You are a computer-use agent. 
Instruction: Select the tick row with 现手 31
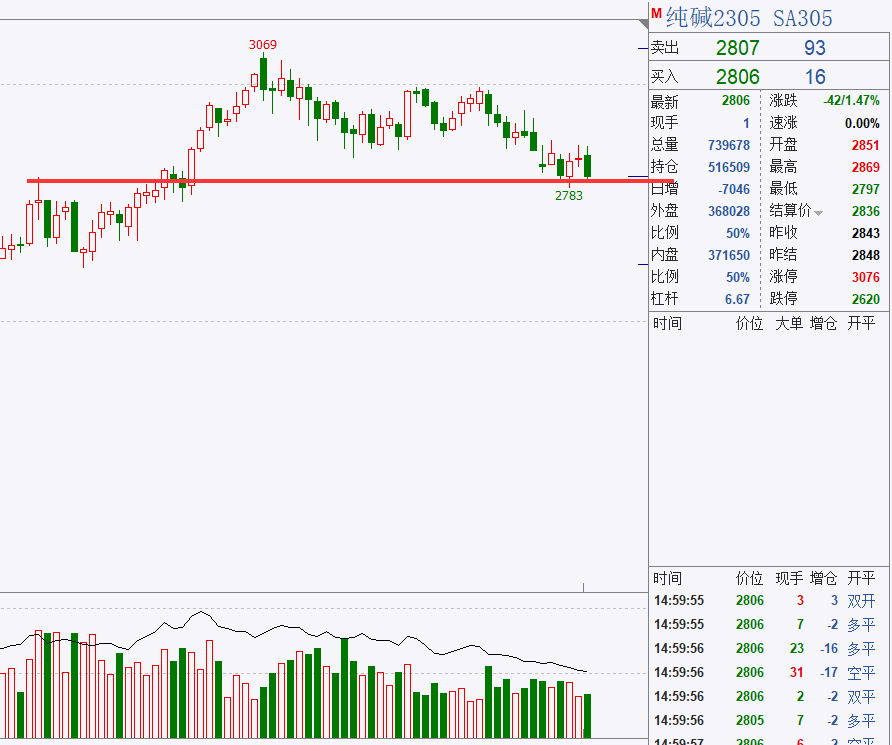tap(765, 672)
